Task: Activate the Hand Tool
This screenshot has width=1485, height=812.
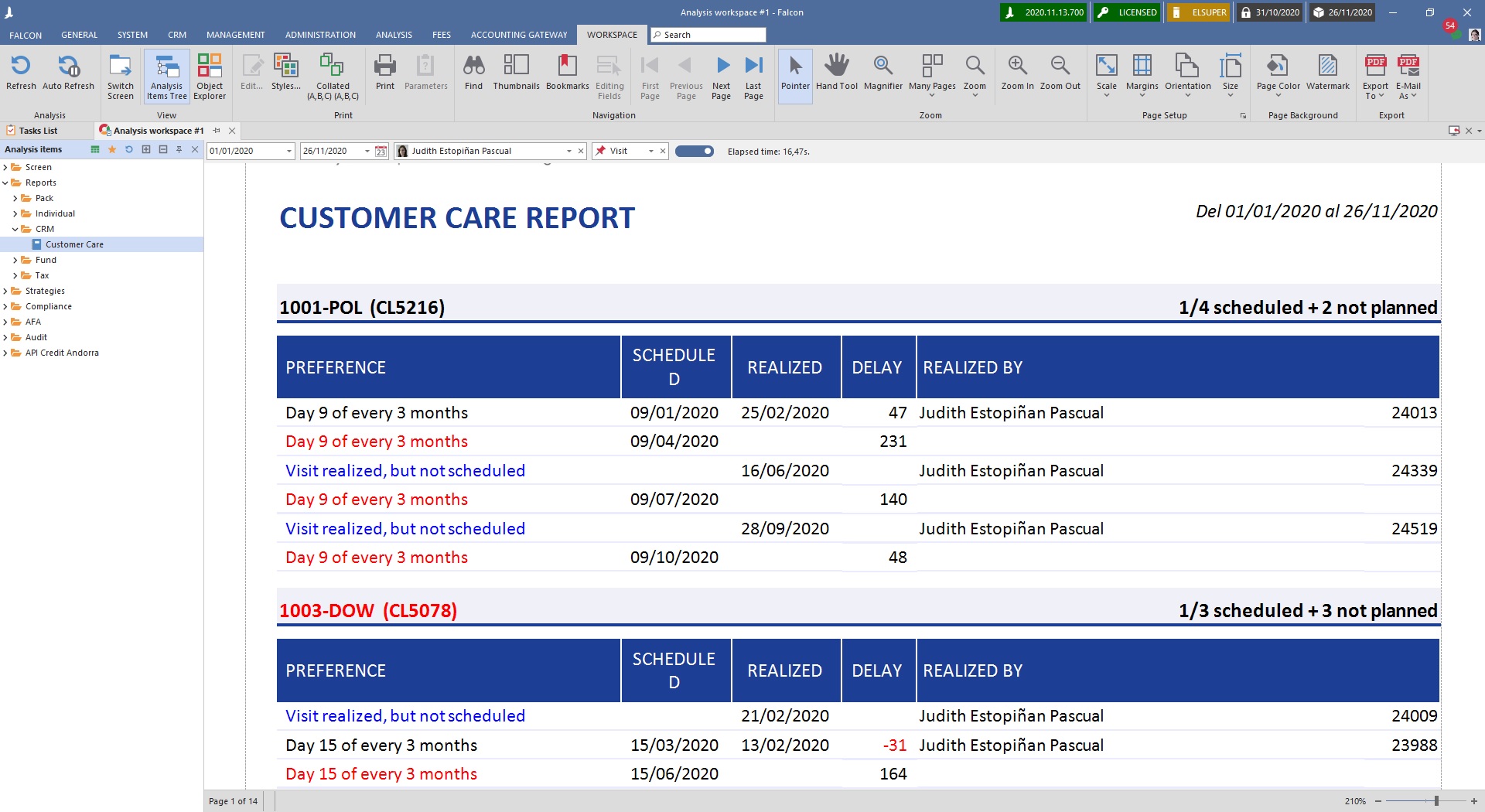Action: (837, 73)
